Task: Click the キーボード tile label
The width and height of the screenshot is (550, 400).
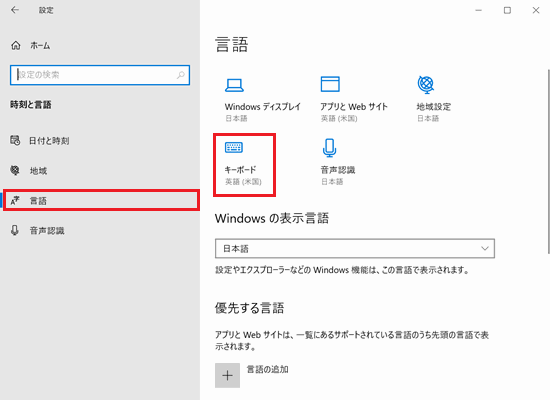Action: tap(240, 170)
